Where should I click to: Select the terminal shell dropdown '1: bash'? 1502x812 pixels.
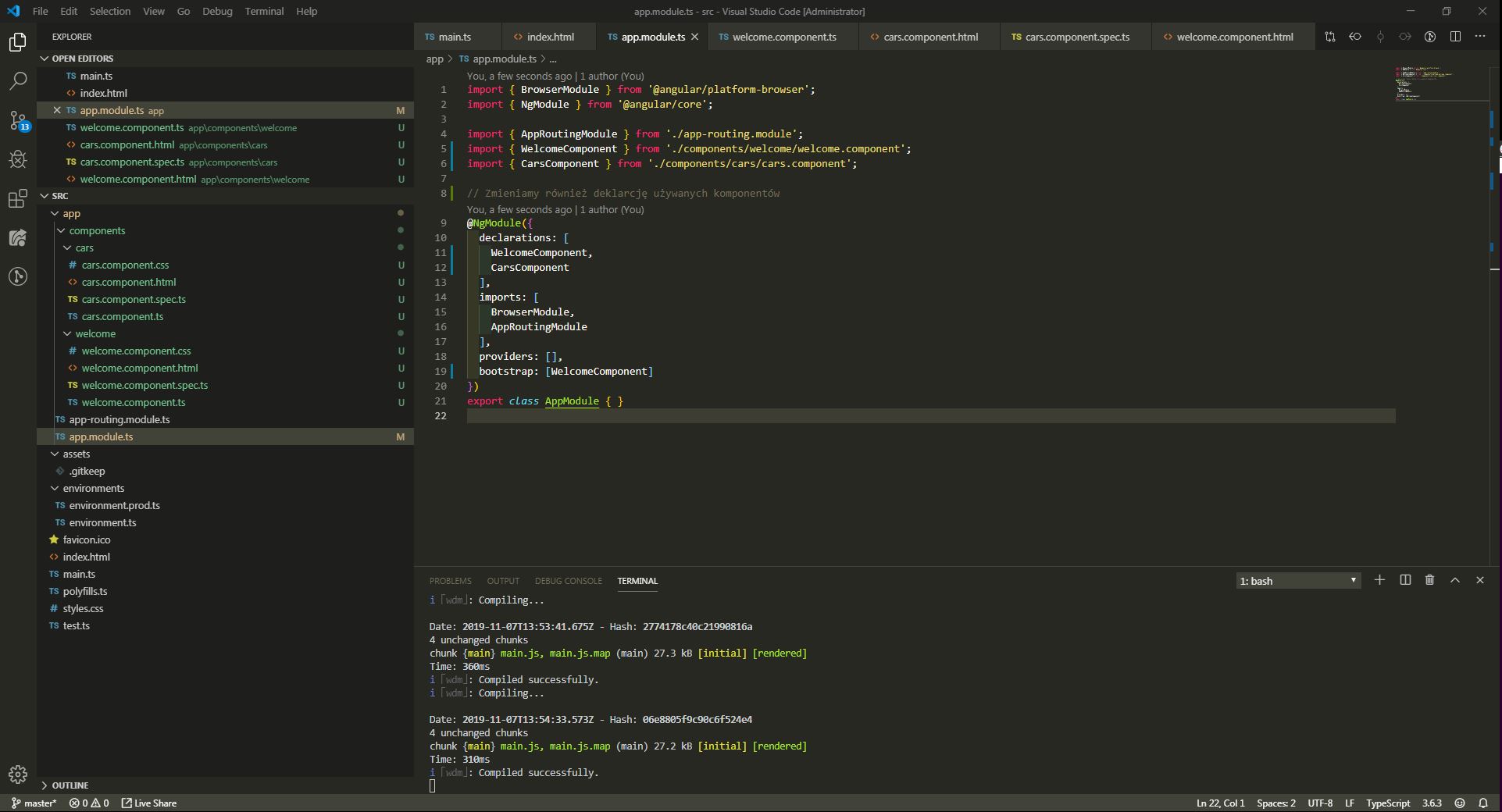1298,581
